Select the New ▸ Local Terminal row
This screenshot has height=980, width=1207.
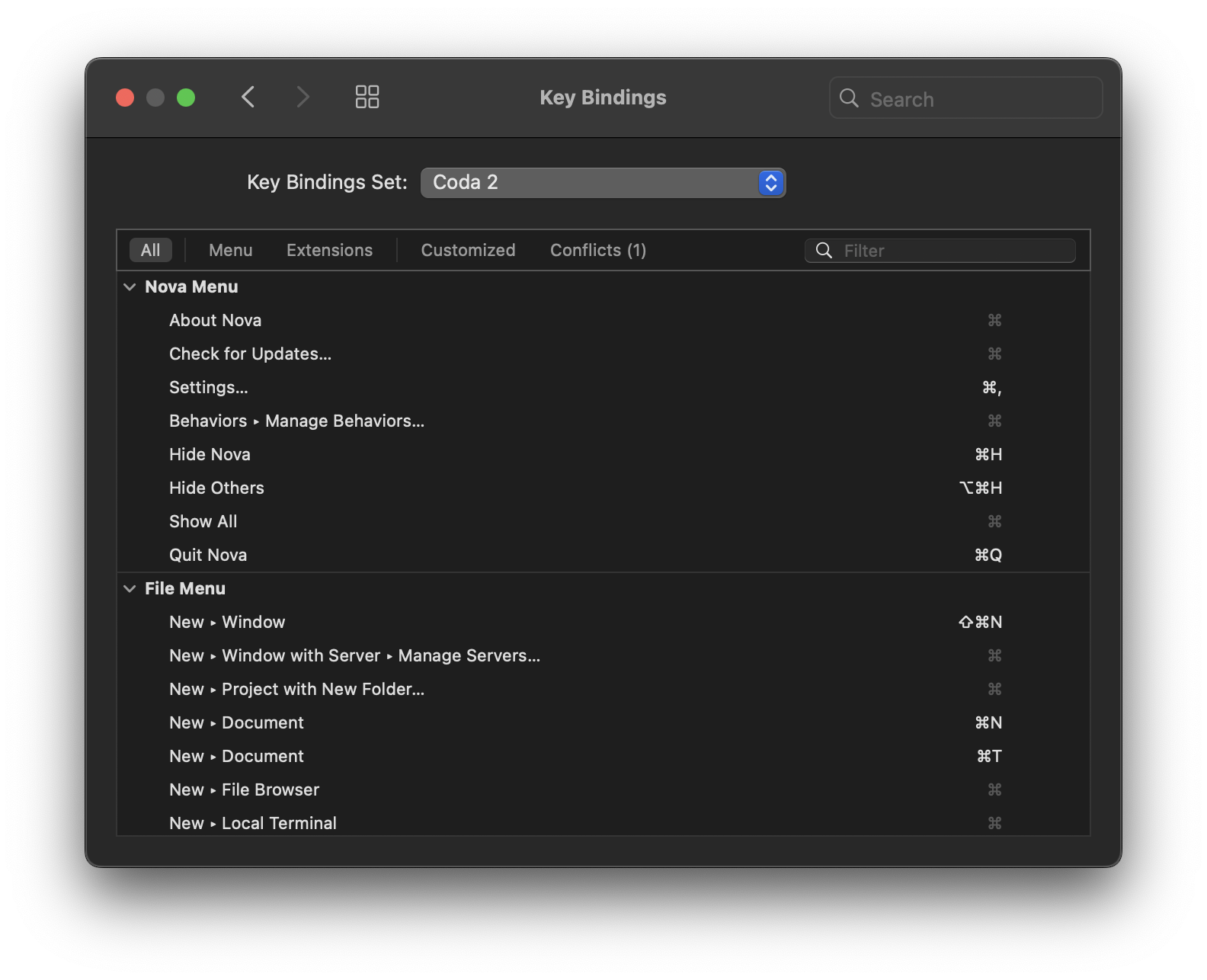[603, 821]
